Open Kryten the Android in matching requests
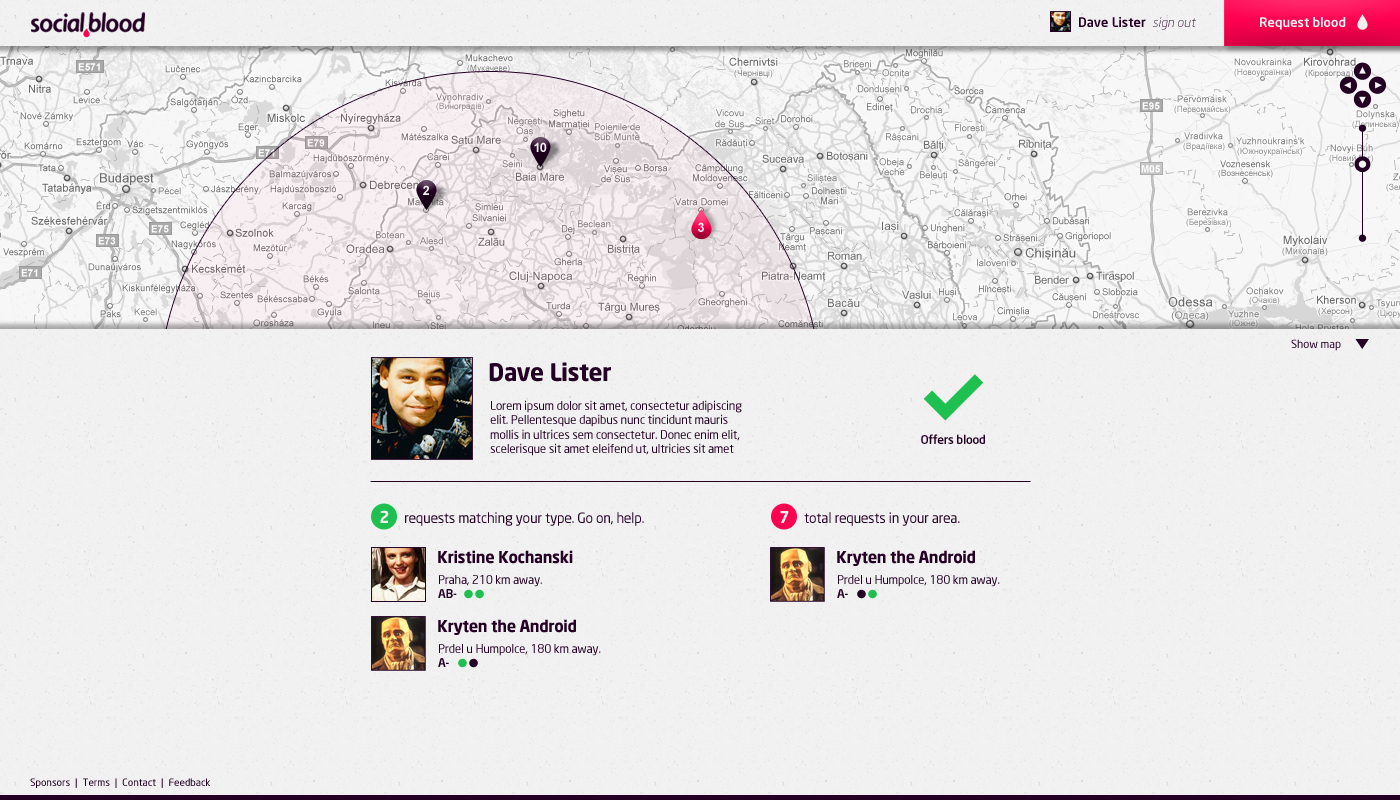This screenshot has width=1400, height=800. (507, 626)
